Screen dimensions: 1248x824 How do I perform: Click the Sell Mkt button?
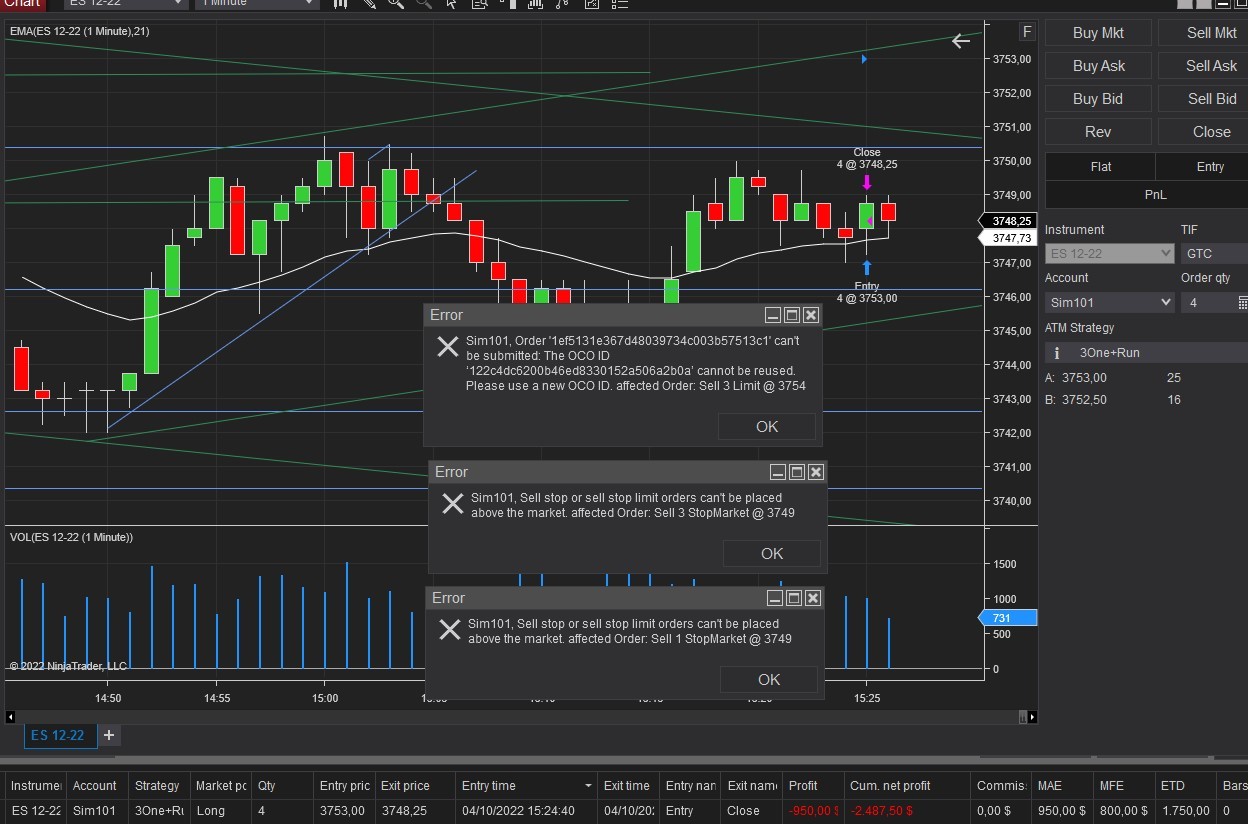pos(1203,33)
